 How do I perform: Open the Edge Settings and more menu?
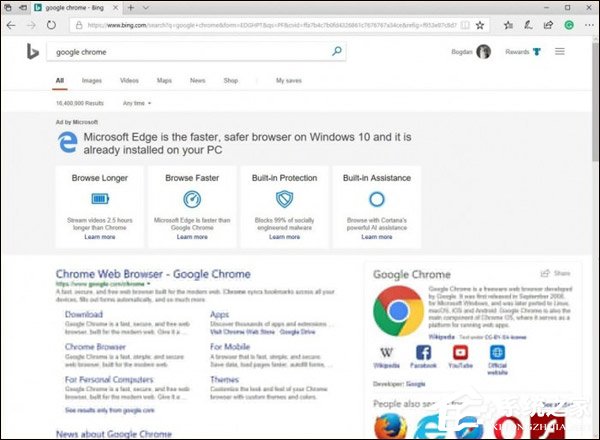pos(589,25)
